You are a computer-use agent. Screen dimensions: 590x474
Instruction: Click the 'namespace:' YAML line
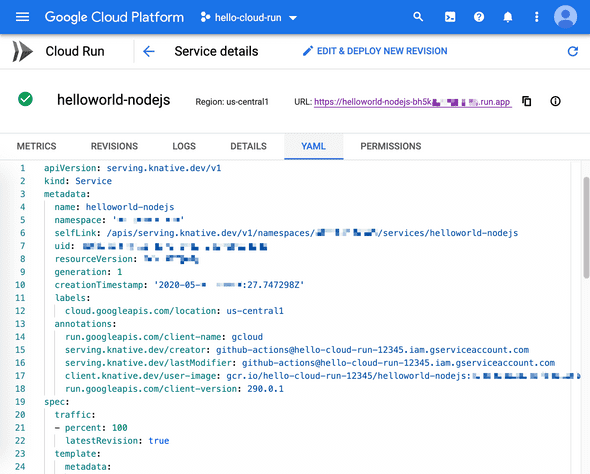tap(119, 220)
